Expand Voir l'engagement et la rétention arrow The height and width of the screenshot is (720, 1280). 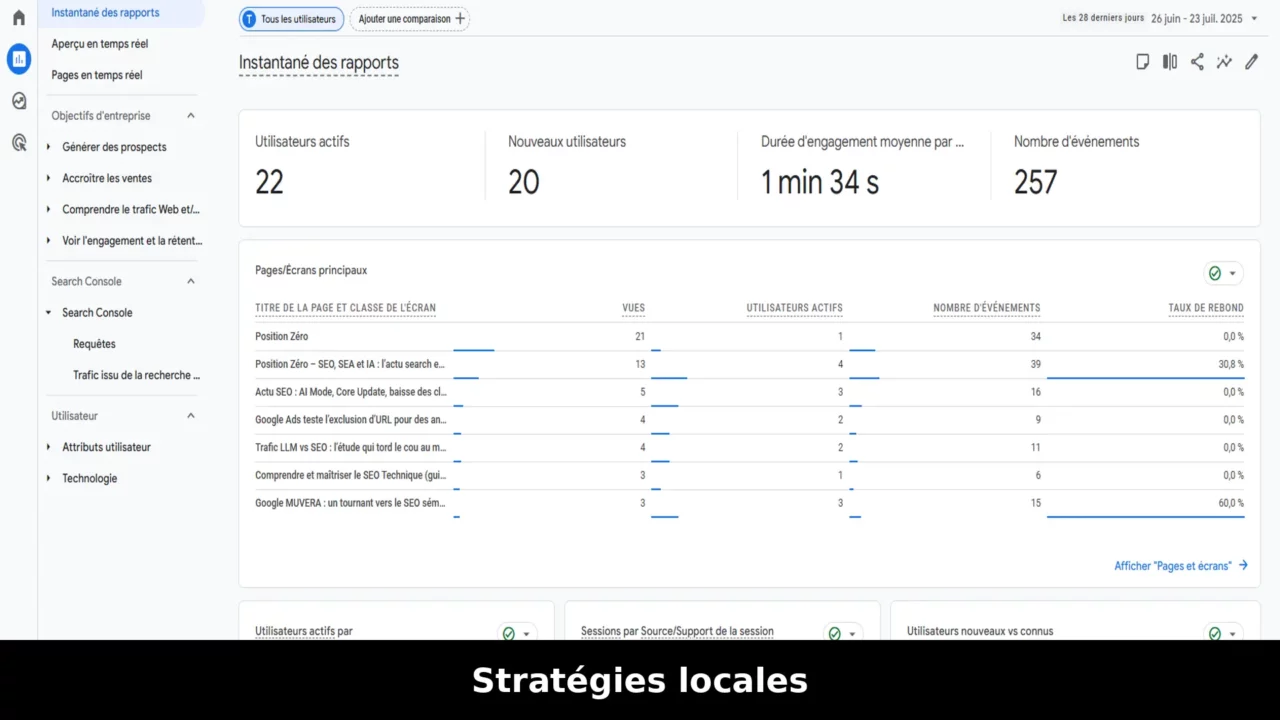pyautogui.click(x=49, y=241)
